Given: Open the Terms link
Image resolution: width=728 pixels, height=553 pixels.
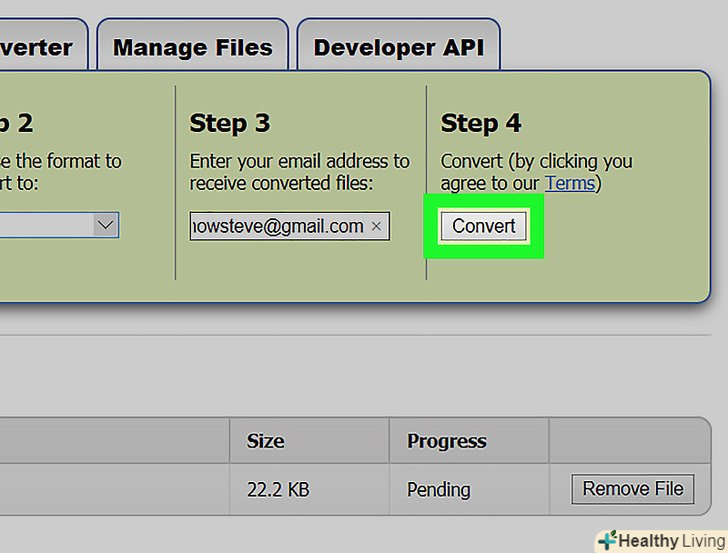Looking at the screenshot, I should click(x=569, y=183).
